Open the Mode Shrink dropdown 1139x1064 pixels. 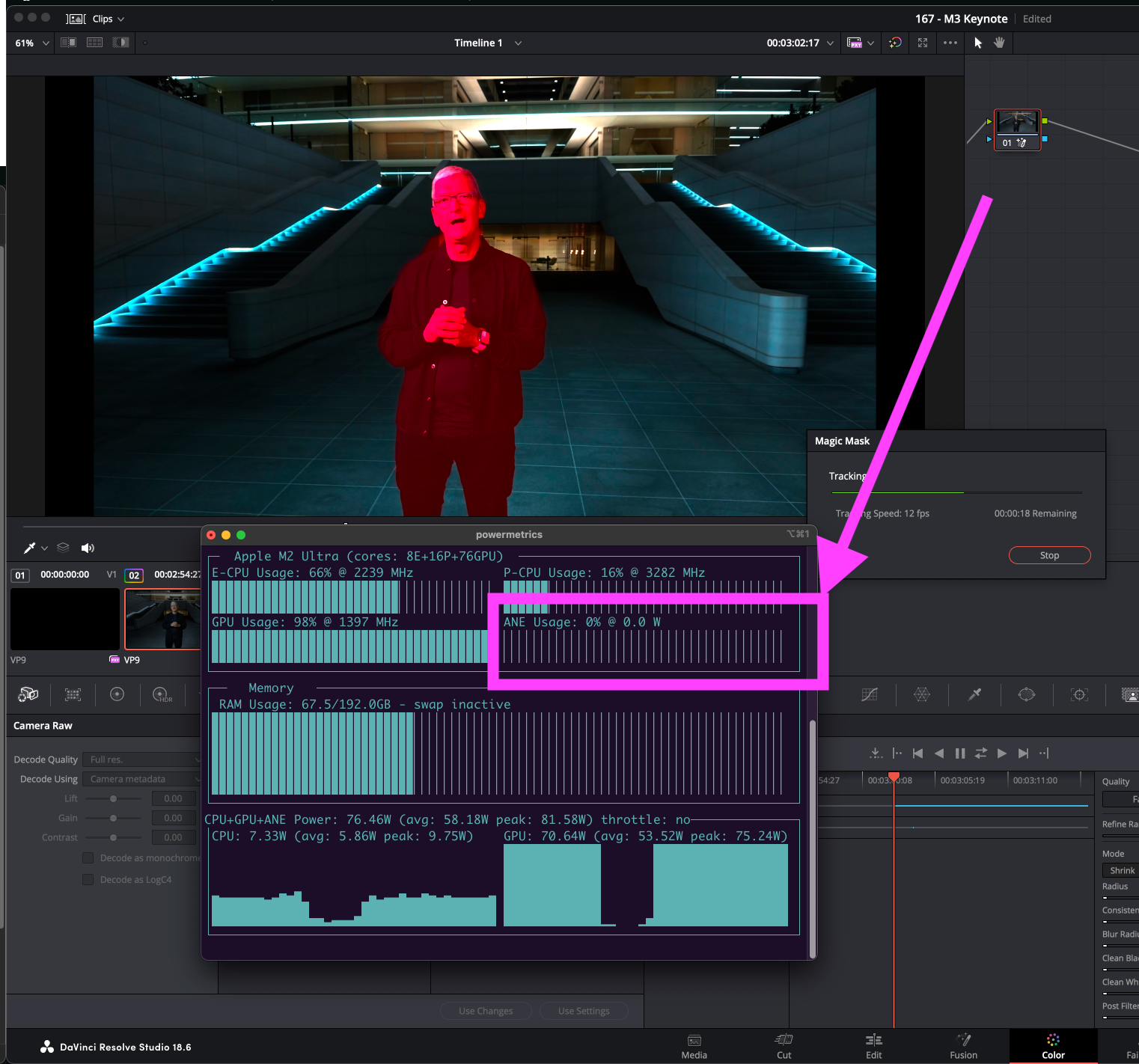point(1120,870)
